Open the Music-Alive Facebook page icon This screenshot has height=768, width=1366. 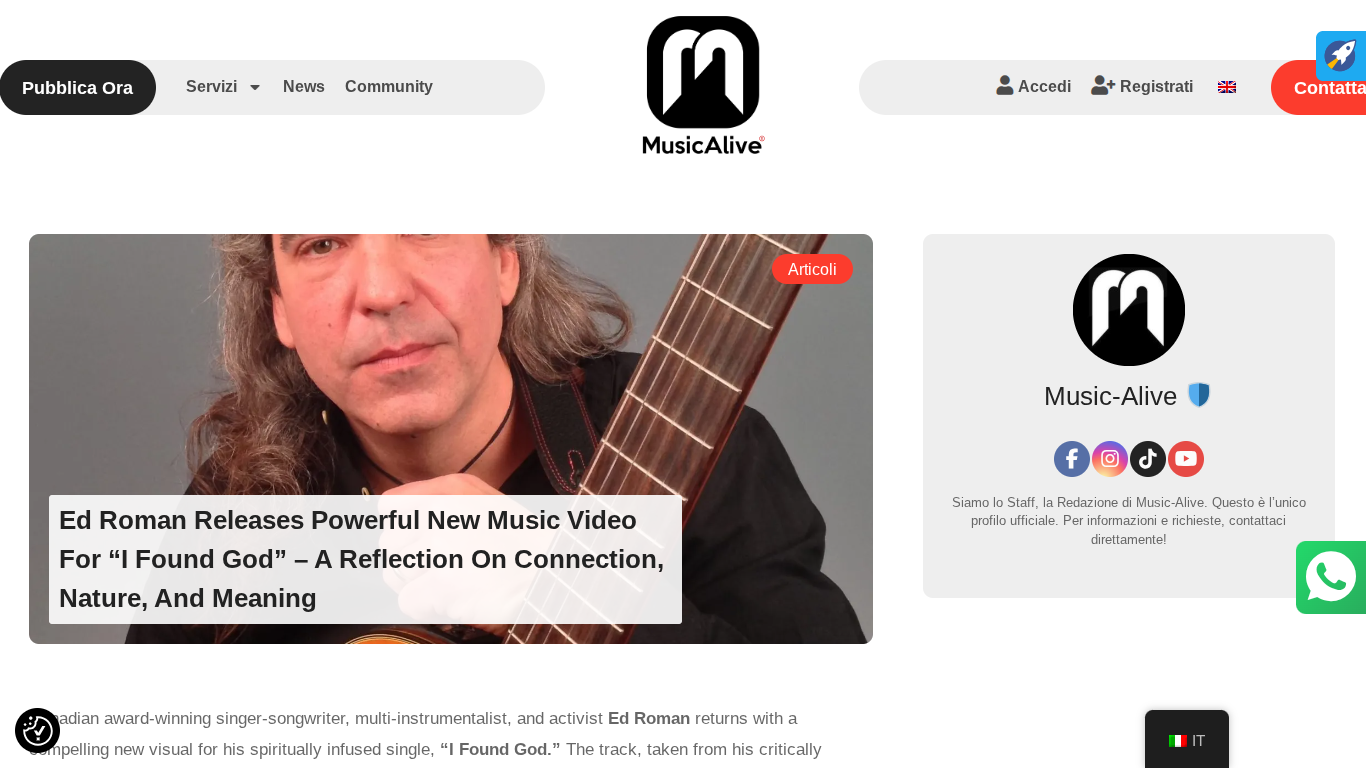(x=1072, y=459)
